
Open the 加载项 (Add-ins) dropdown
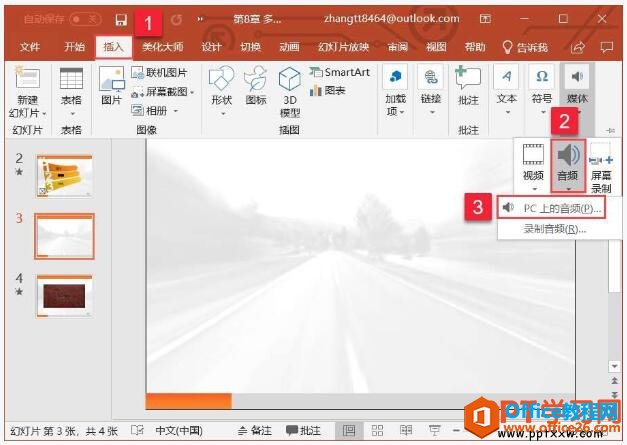tap(395, 91)
